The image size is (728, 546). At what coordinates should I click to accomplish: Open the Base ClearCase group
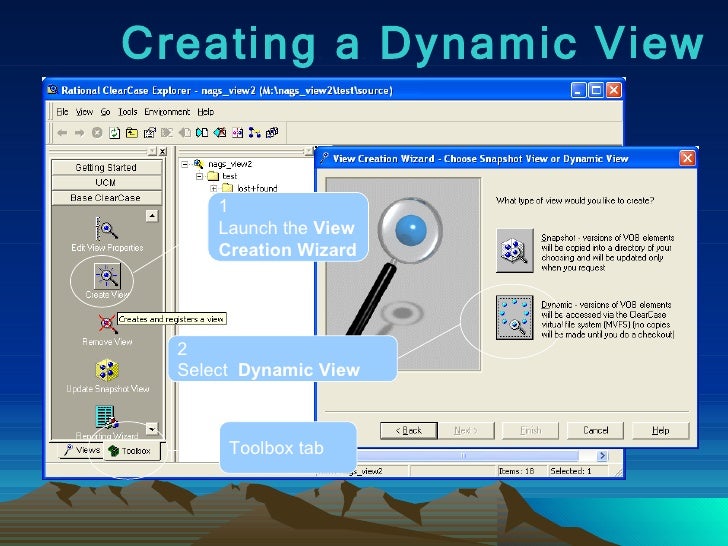pos(106,198)
